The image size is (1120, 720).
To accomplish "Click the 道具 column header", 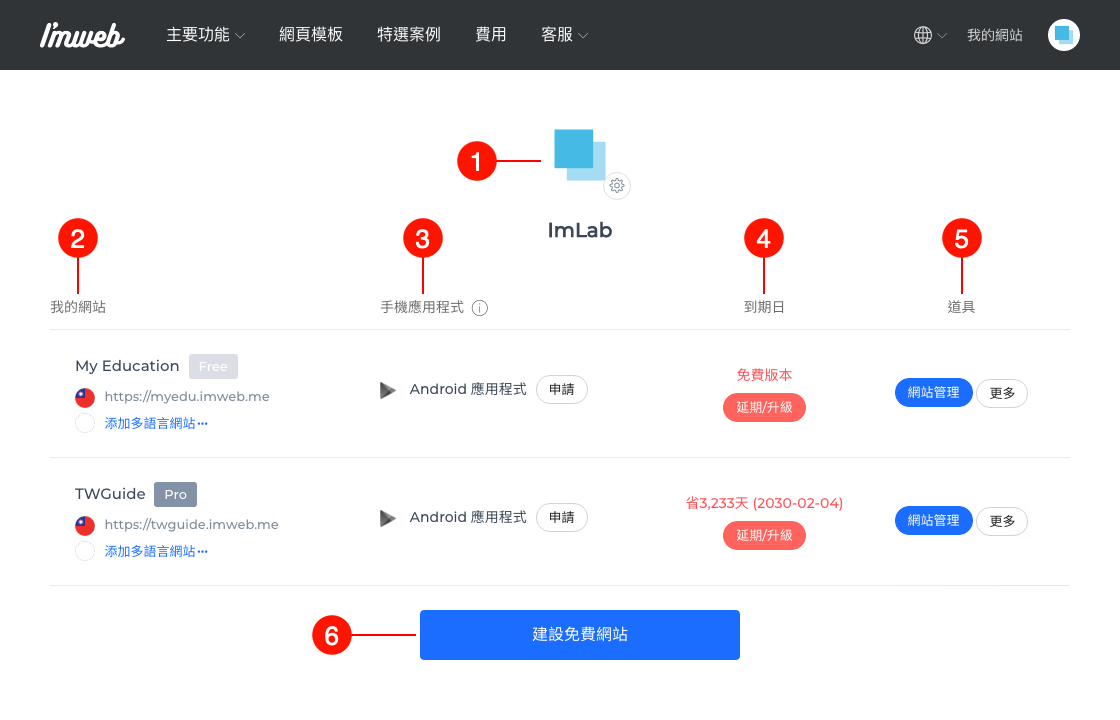I will pyautogui.click(x=961, y=307).
